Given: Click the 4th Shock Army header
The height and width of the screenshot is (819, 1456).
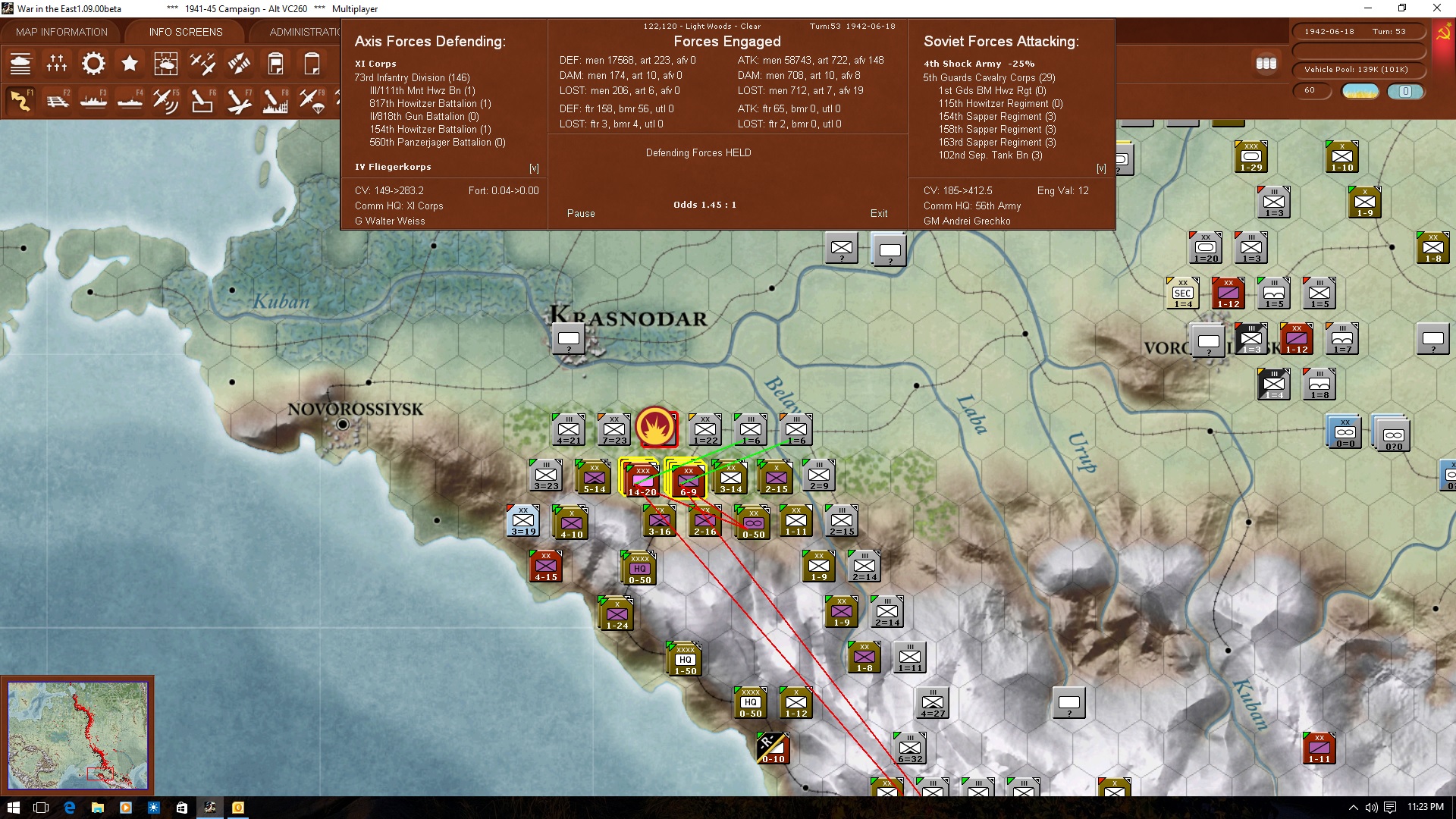Looking at the screenshot, I should pyautogui.click(x=979, y=64).
